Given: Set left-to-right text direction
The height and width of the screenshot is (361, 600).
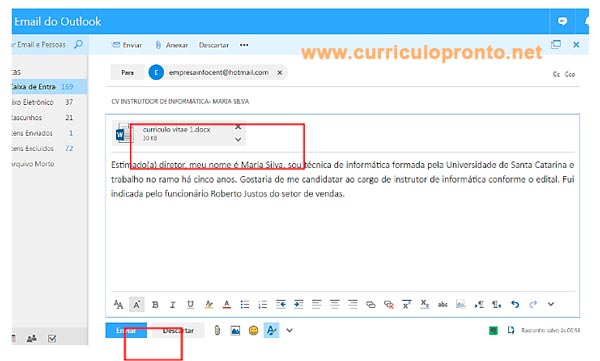Looking at the screenshot, I should pyautogui.click(x=479, y=304).
